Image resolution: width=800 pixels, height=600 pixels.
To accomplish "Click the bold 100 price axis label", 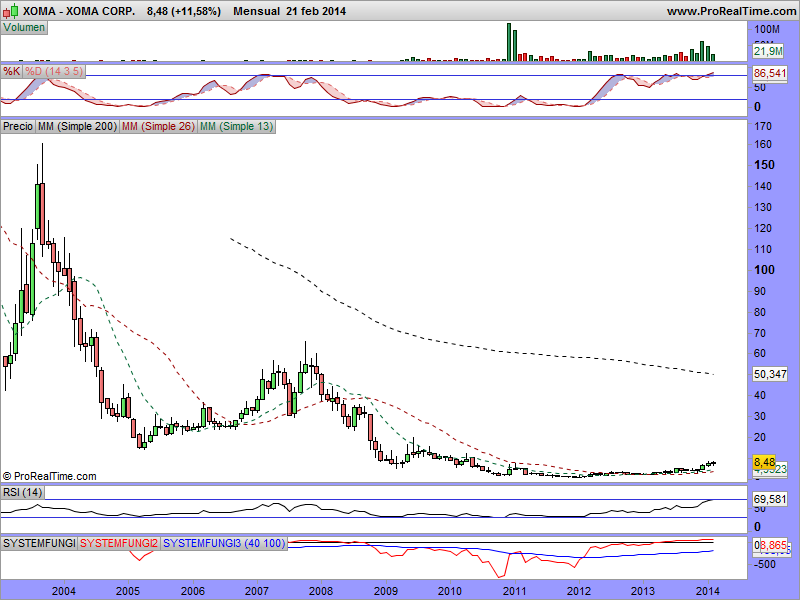I will click(764, 270).
